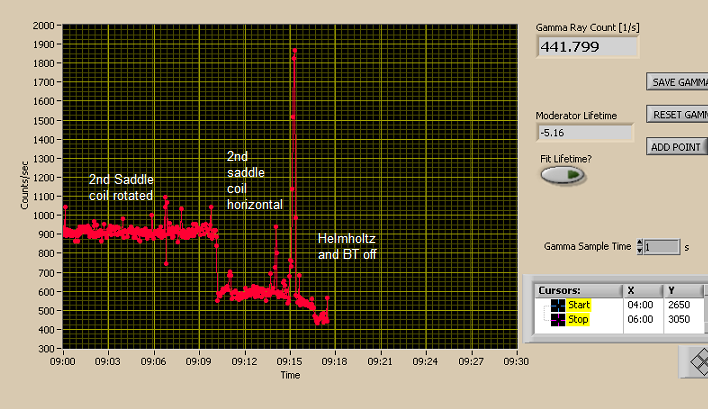Viewport: 708px width, 409px height.
Task: Select the Stop cursor row label
Action: pos(578,320)
